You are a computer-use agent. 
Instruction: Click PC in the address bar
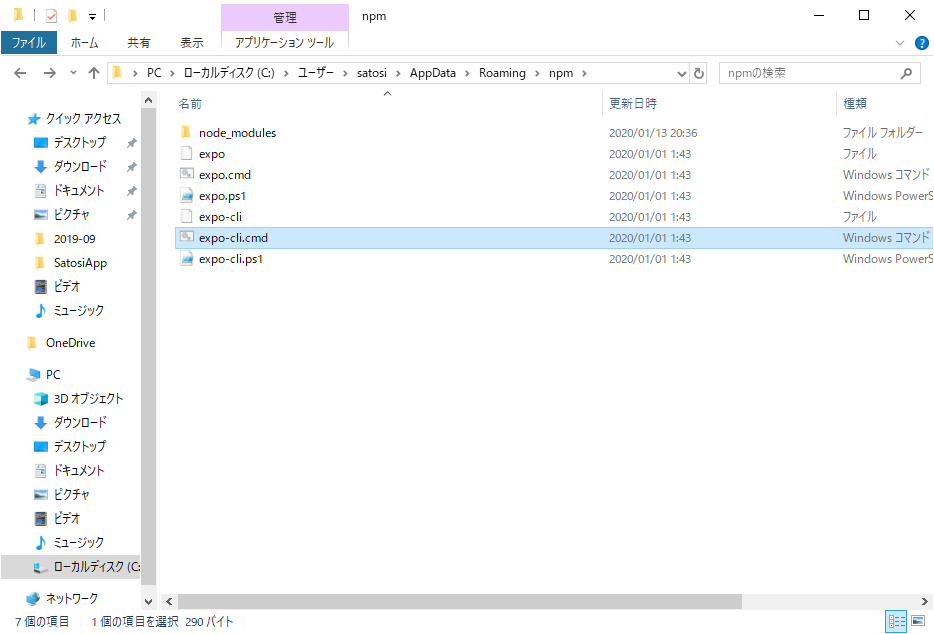point(154,73)
